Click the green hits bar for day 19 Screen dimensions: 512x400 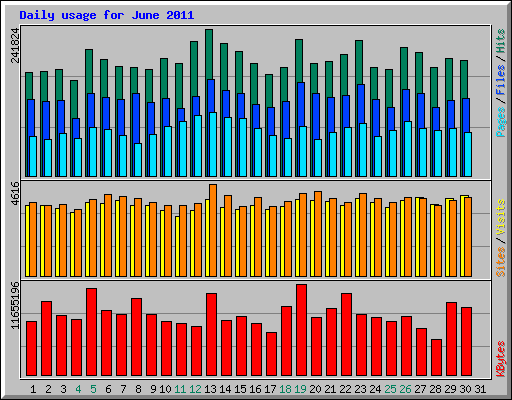[299, 60]
